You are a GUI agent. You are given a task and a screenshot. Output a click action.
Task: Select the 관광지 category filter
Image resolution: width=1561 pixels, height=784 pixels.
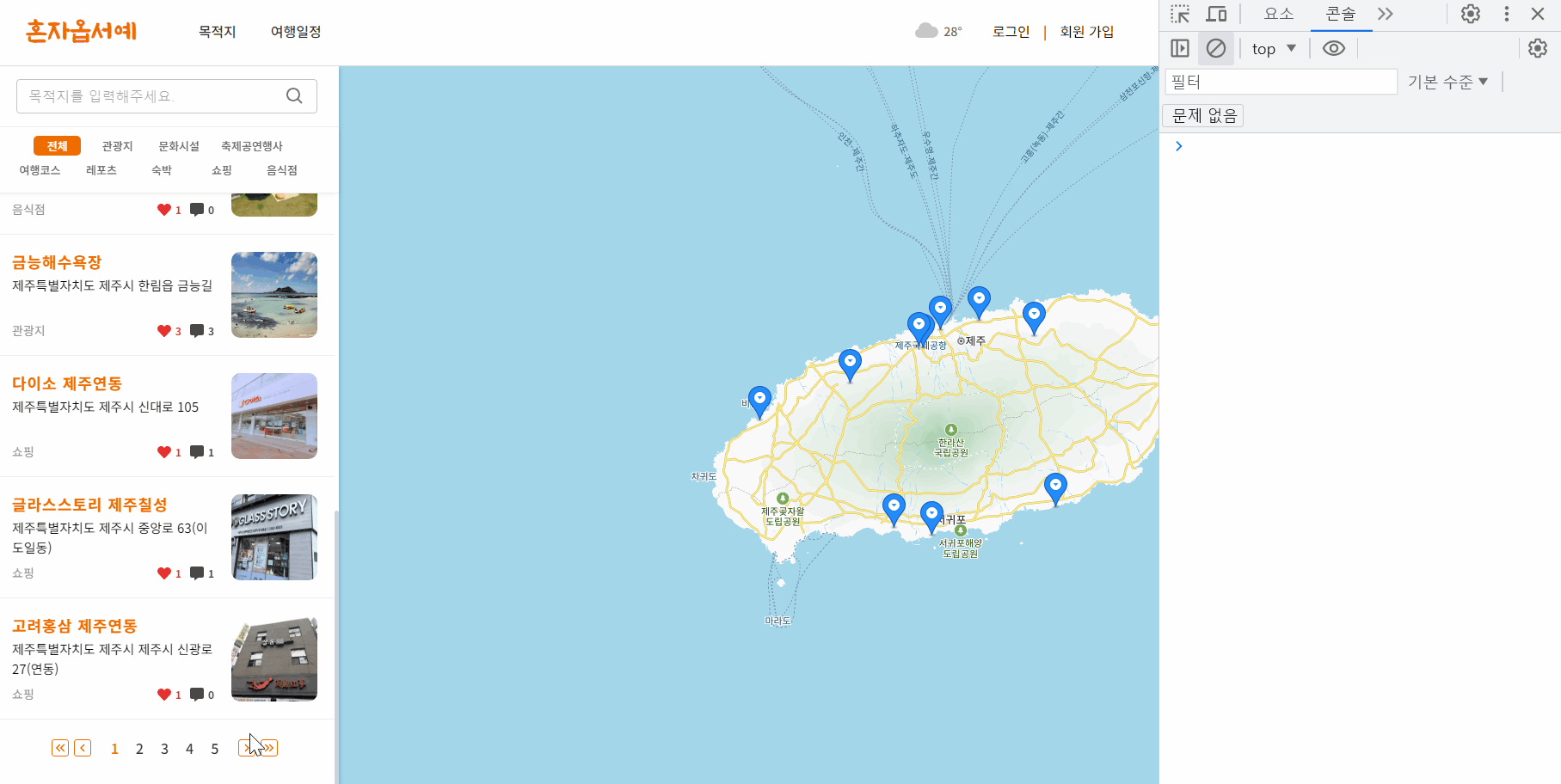click(117, 146)
